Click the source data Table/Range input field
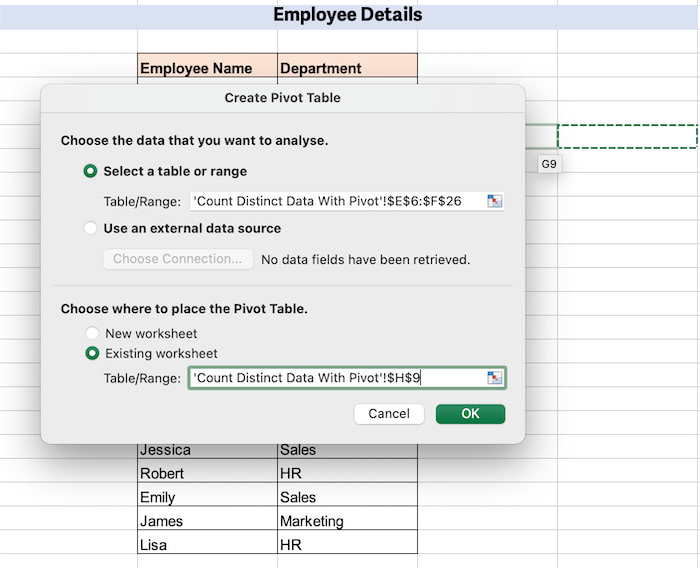The image size is (700, 568). tap(346, 201)
